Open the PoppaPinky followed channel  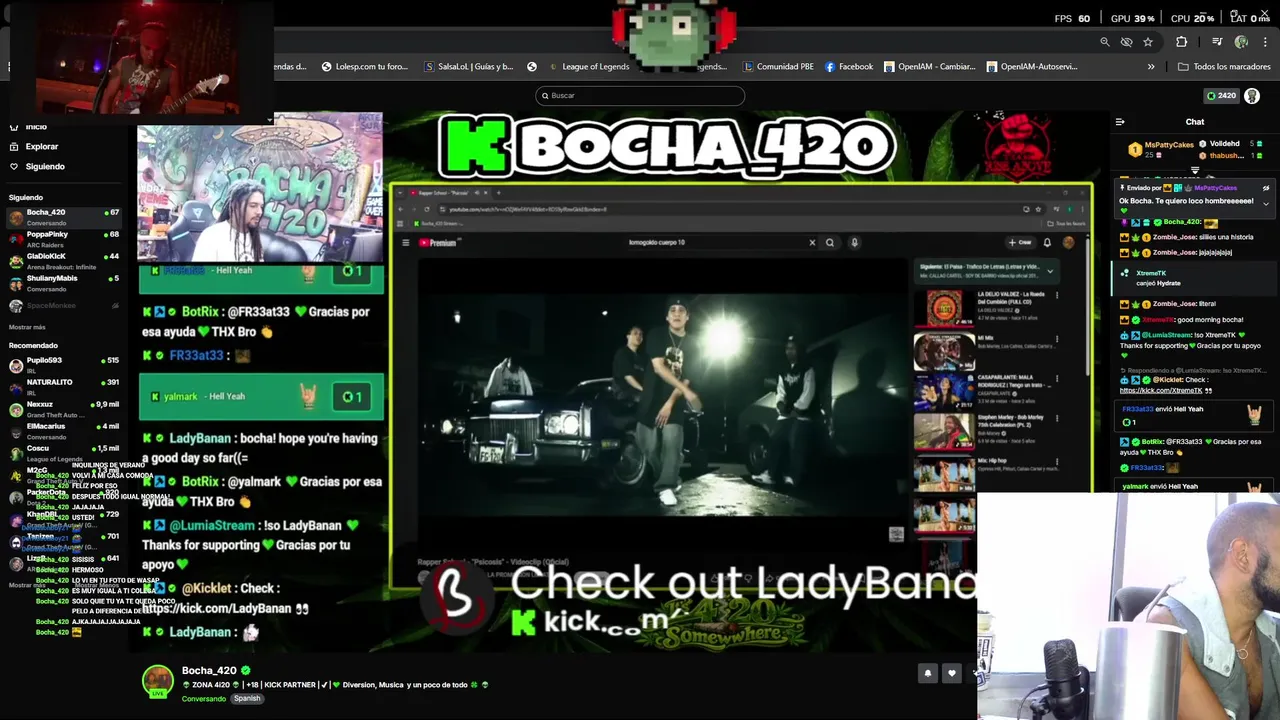point(64,239)
